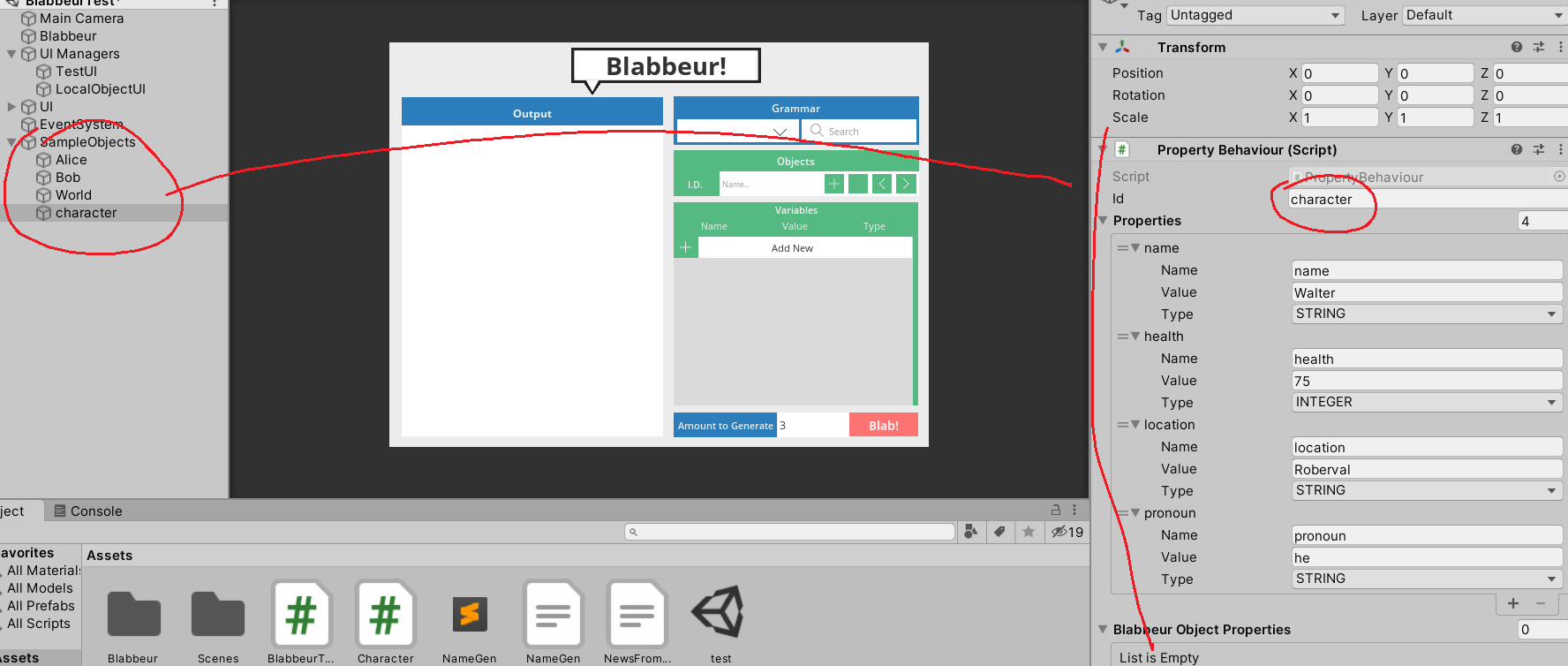1568x666 pixels.
Task: Open the Transform component context menu (three dots)
Action: 1561,48
